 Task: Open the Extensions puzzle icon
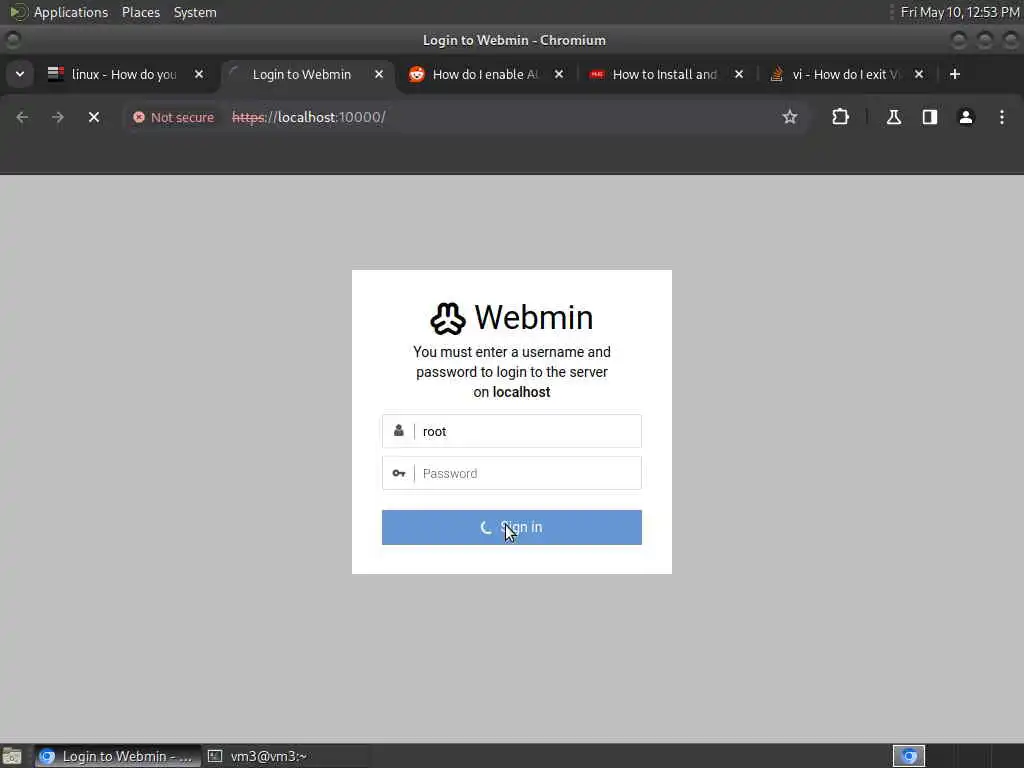tap(840, 117)
